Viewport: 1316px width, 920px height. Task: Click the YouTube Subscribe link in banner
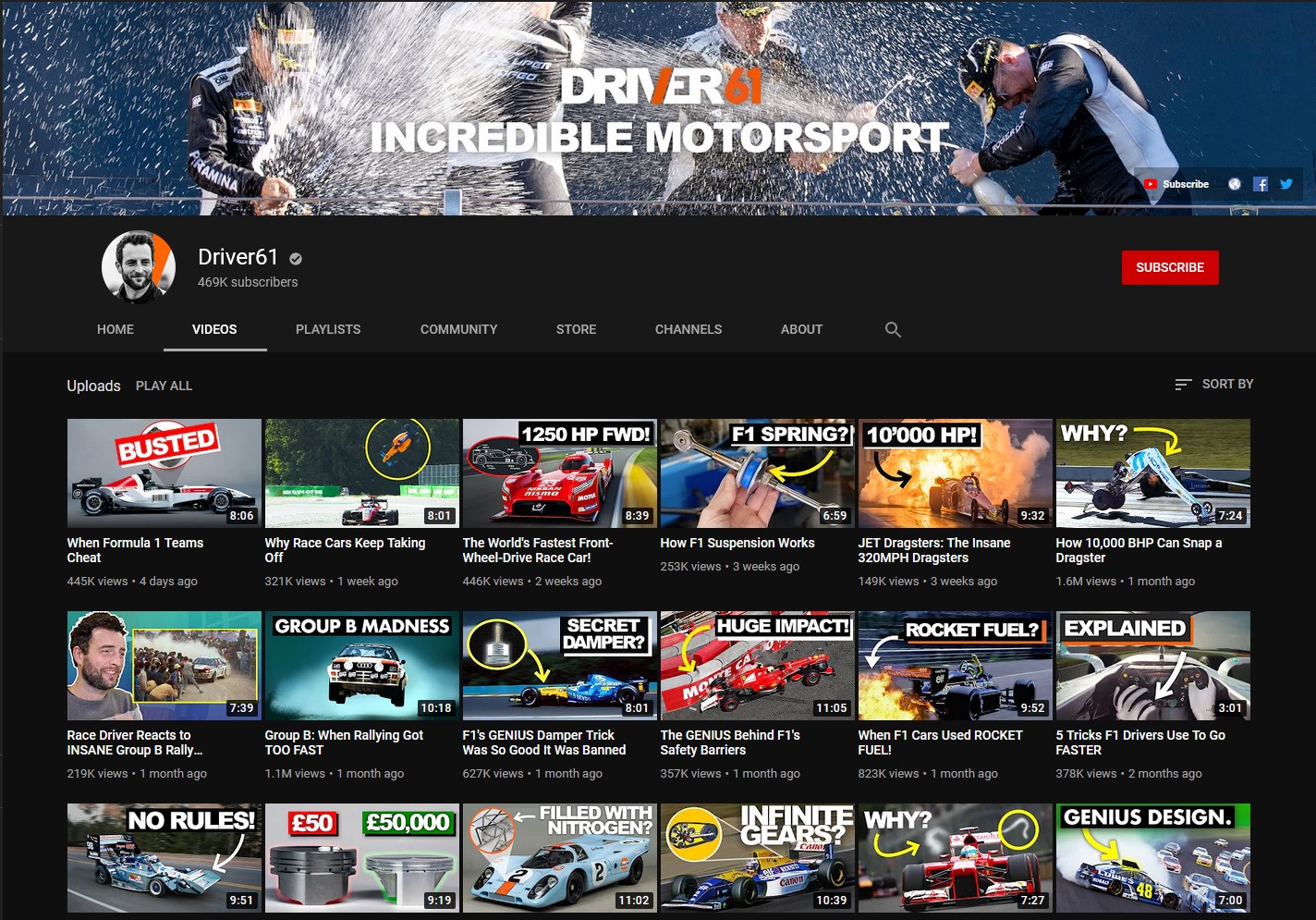pos(1176,184)
